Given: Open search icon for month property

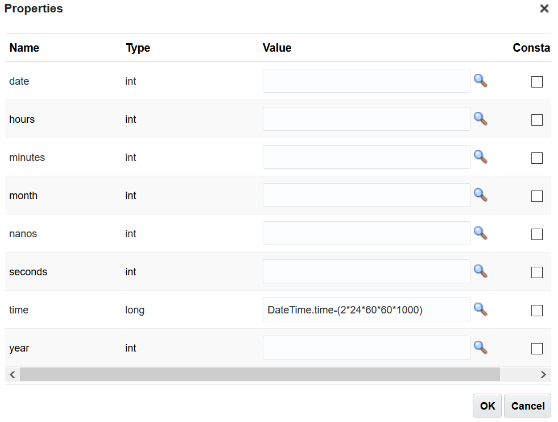Looking at the screenshot, I should 480,195.
